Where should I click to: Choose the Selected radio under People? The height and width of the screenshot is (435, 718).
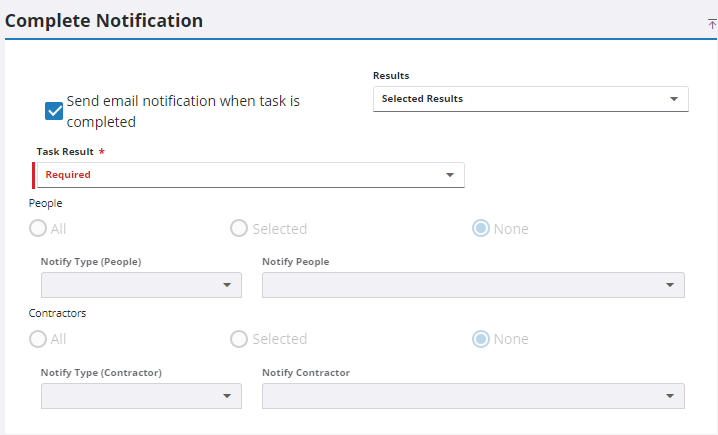tap(239, 228)
